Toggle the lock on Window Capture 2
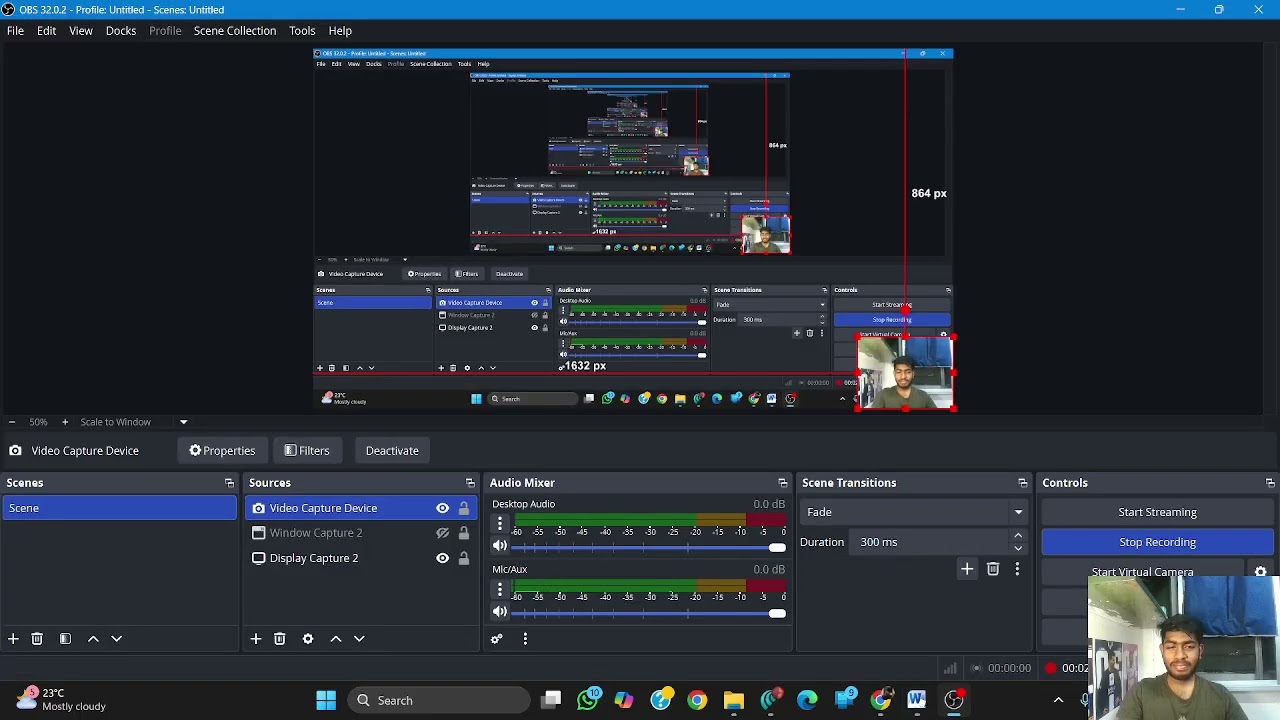This screenshot has height=720, width=1280. tap(464, 533)
